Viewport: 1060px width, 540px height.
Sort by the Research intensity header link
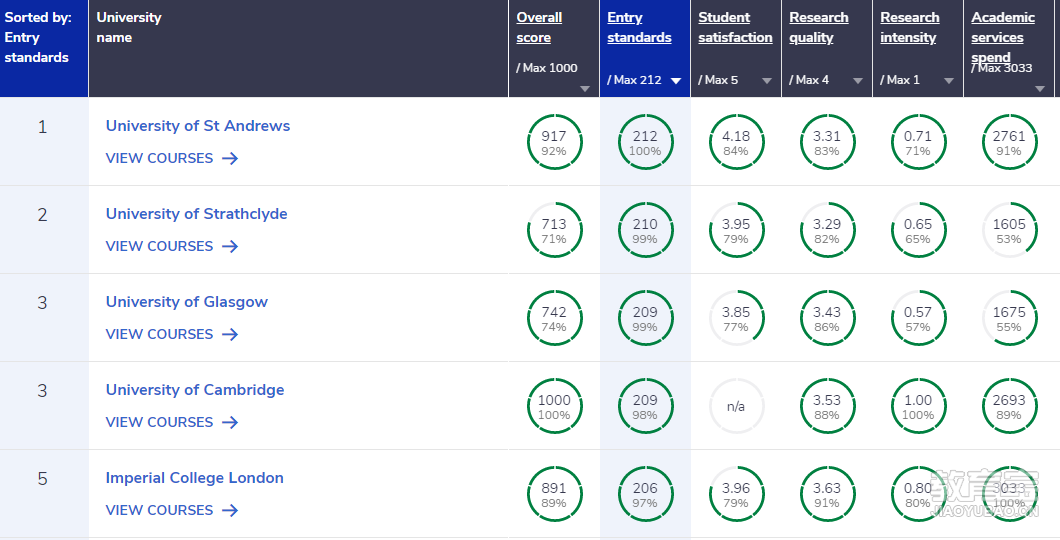(909, 28)
